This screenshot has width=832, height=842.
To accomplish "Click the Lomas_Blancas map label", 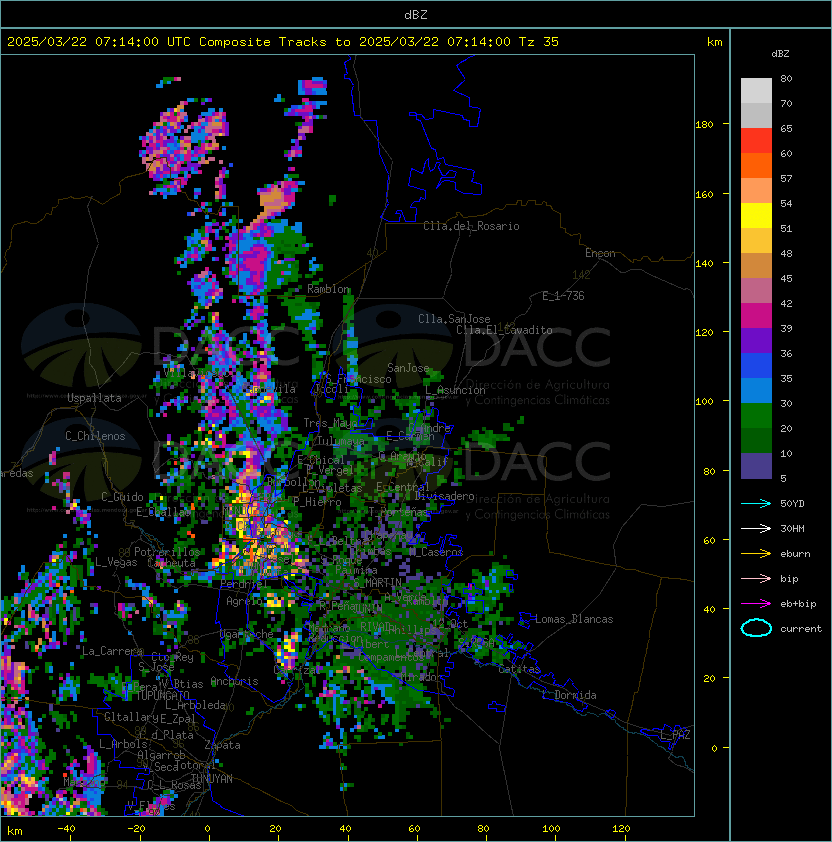I will [x=574, y=619].
